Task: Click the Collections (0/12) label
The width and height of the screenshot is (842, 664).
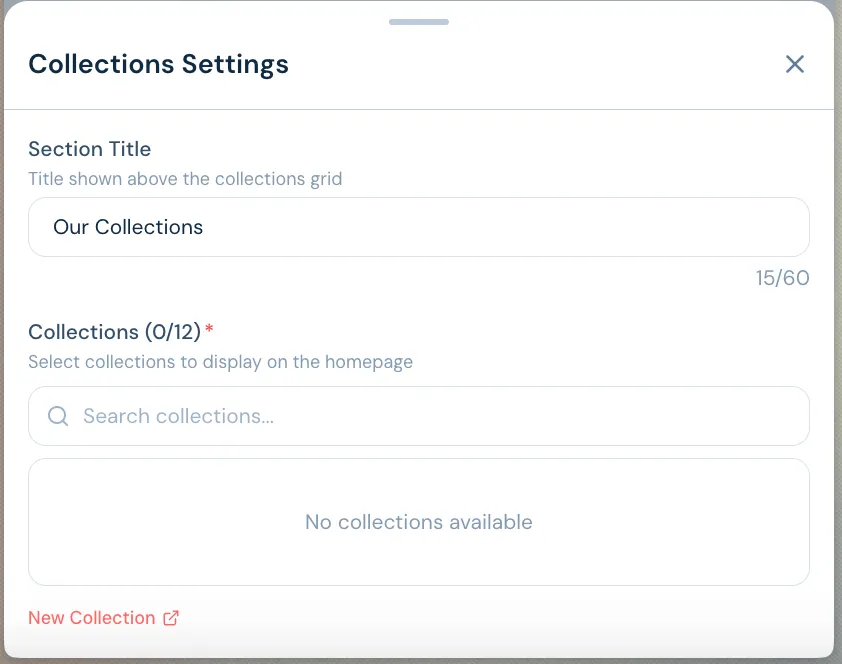Action: [x=114, y=332]
